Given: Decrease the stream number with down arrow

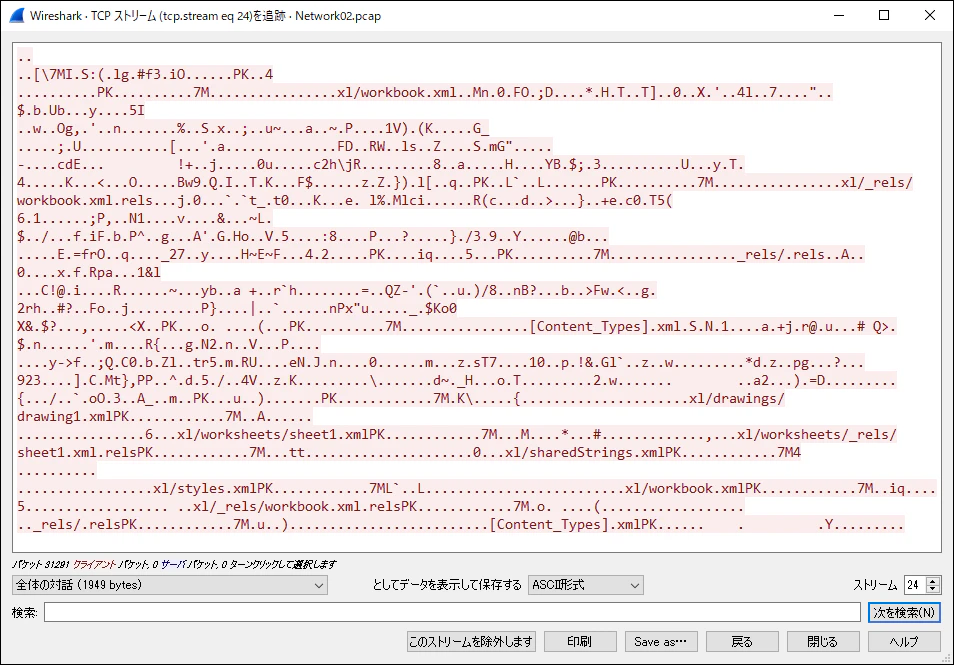Looking at the screenshot, I should pos(933,589).
